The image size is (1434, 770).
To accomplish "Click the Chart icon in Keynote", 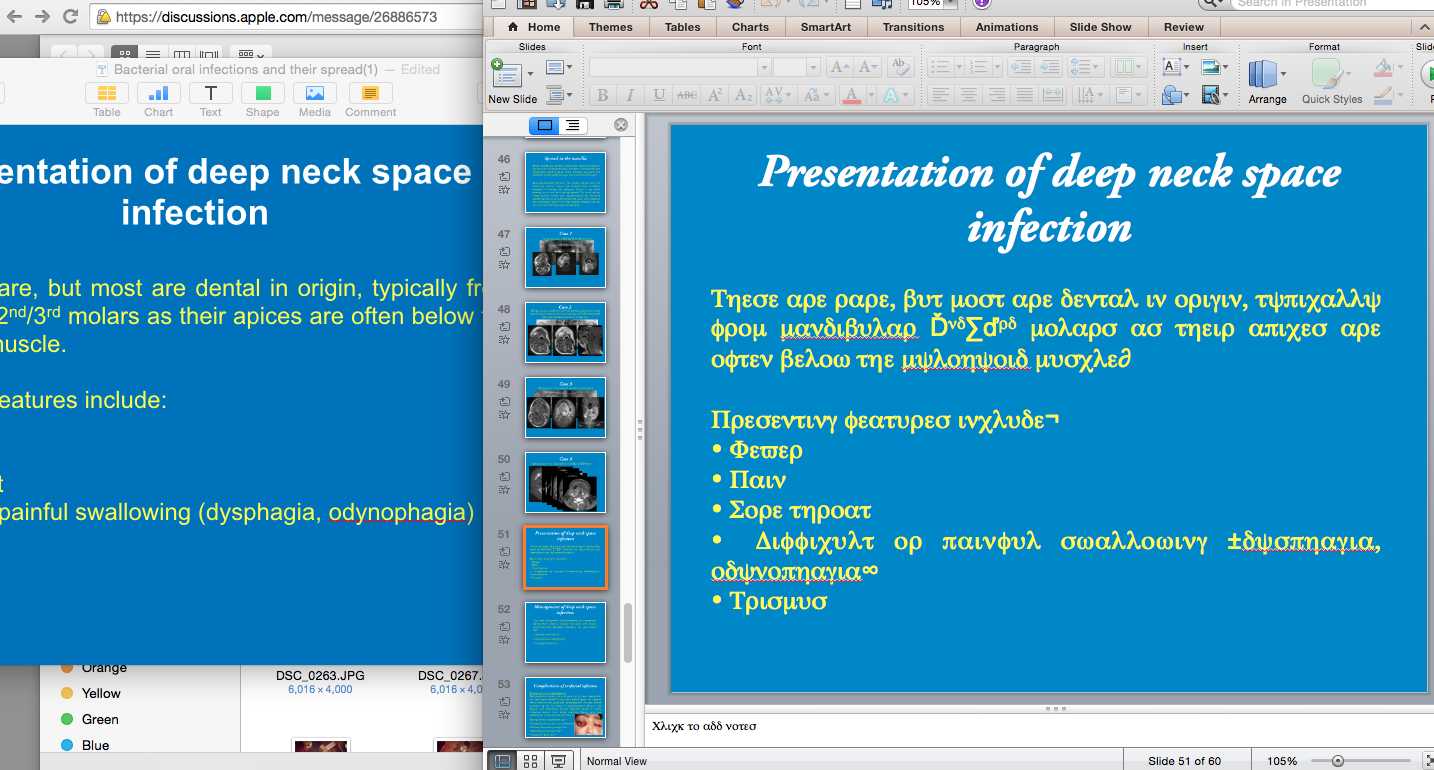I will pyautogui.click(x=158, y=94).
